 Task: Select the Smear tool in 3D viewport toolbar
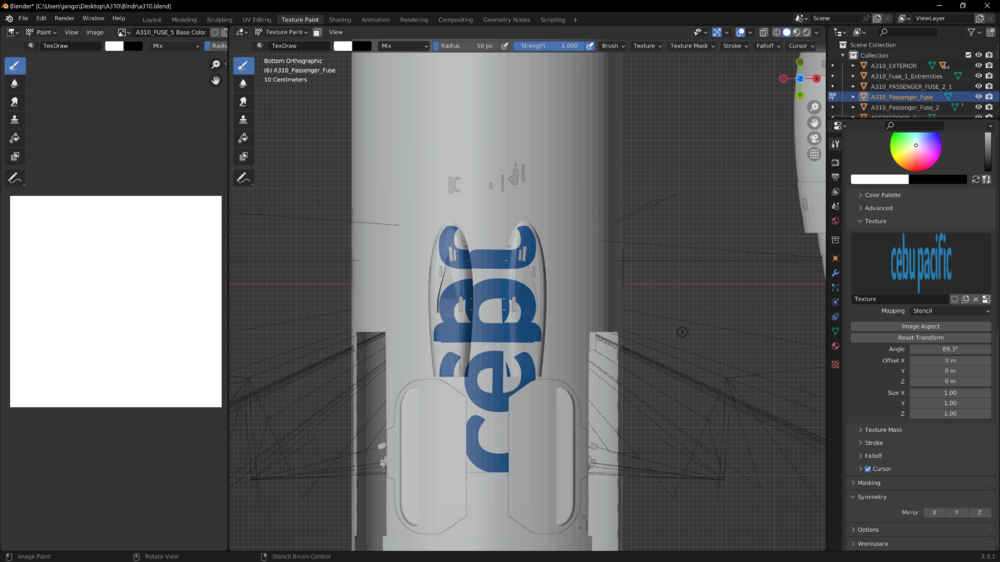pyautogui.click(x=243, y=102)
